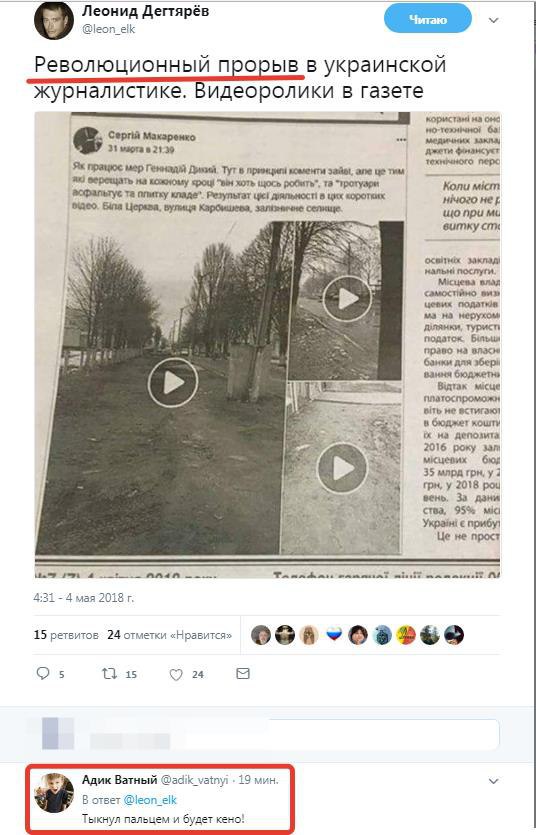
Task: Click the reply speech bubble icon
Action: click(43, 673)
